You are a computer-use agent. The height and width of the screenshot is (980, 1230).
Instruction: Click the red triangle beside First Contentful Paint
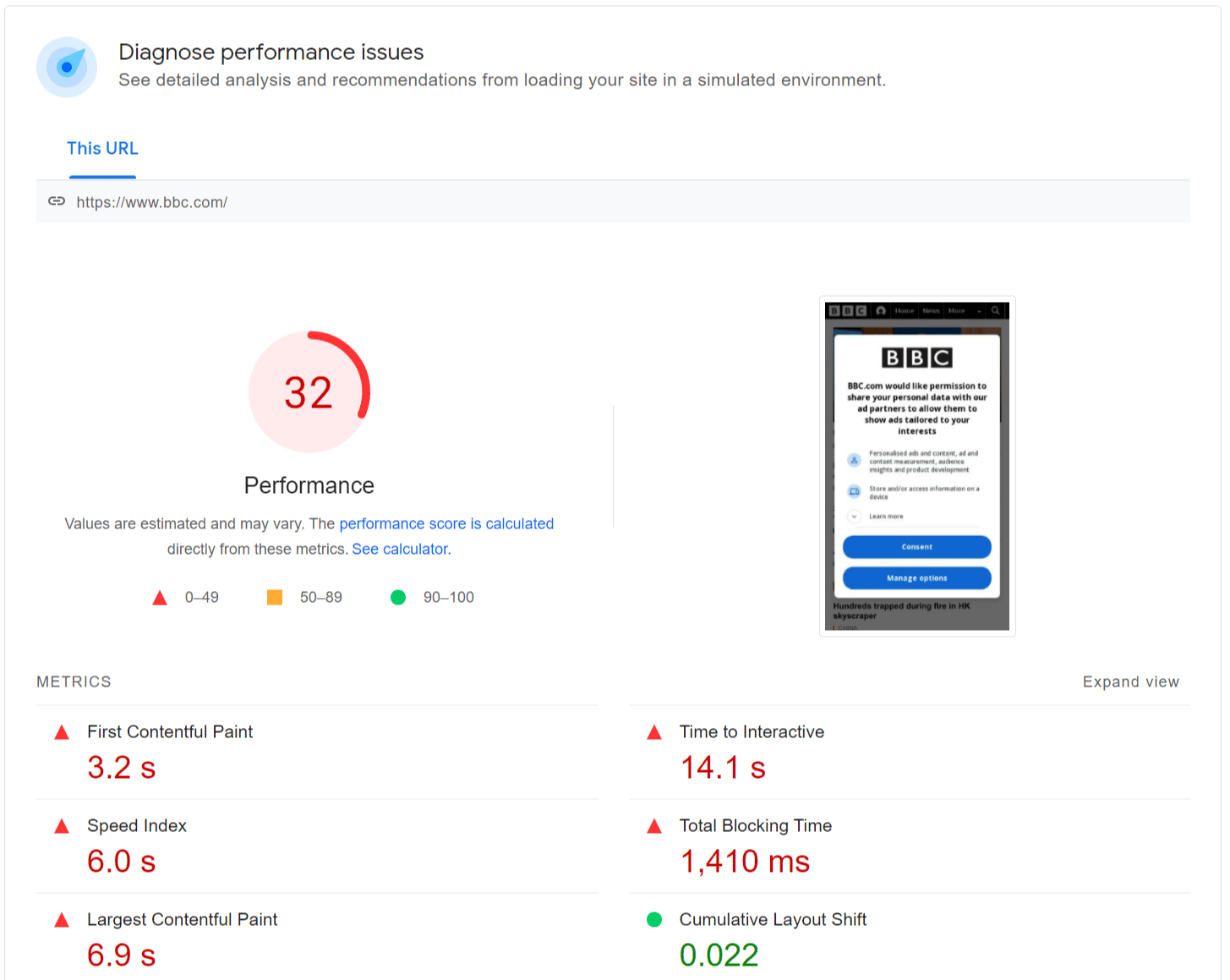62,731
